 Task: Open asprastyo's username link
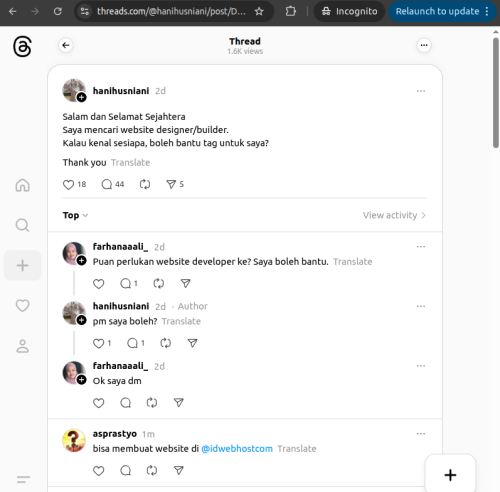coord(115,434)
